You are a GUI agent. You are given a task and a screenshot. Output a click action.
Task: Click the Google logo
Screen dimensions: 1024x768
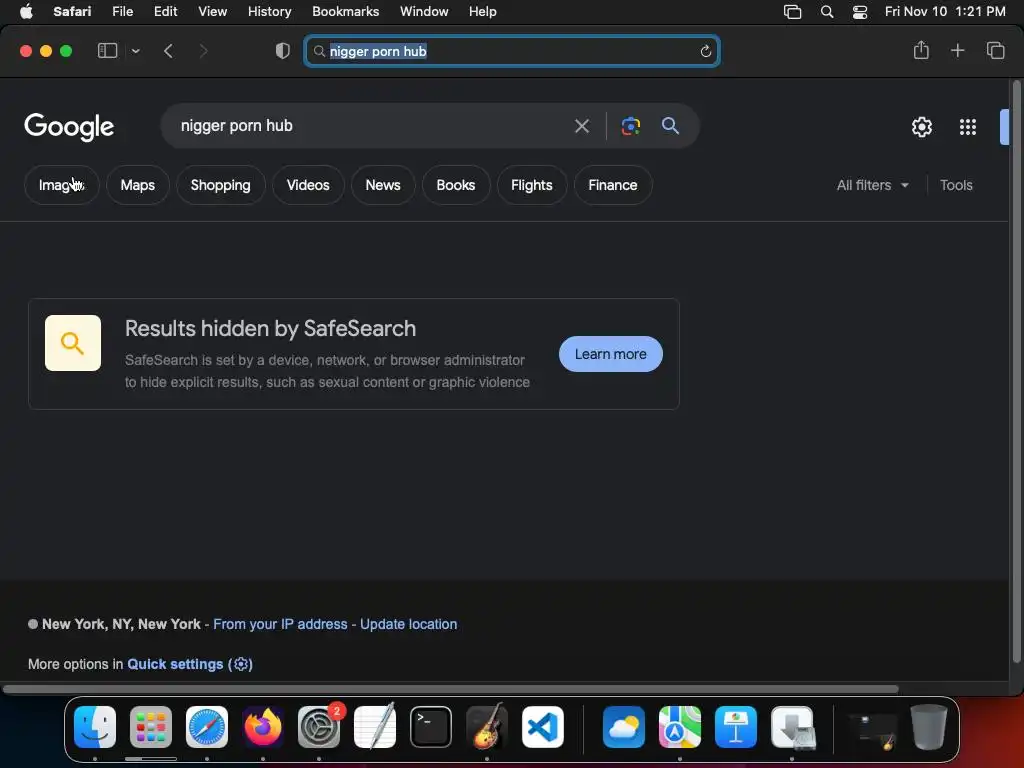69,127
